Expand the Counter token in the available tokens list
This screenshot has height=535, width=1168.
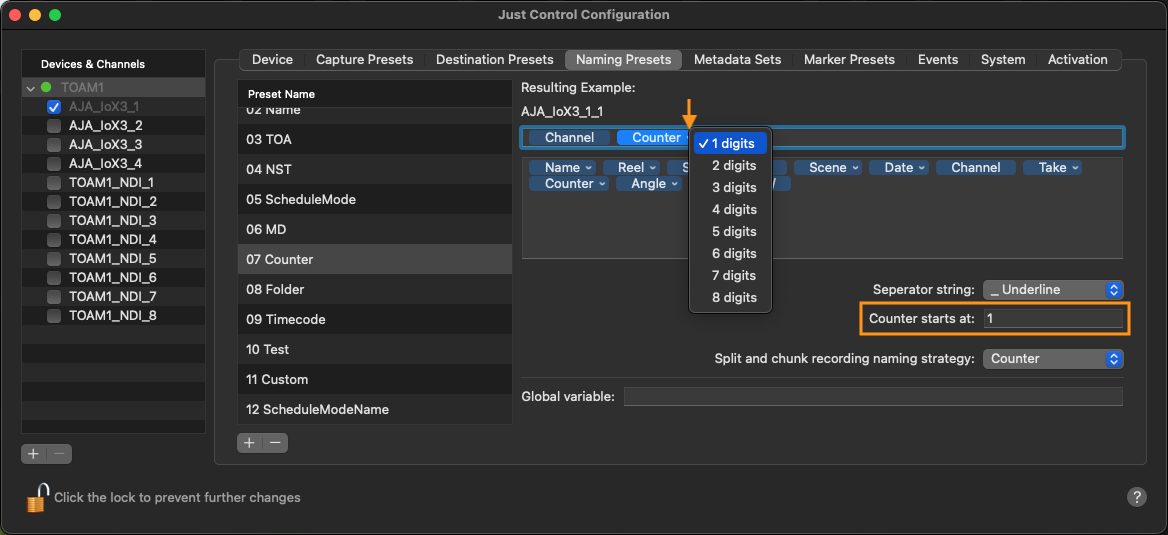tap(602, 184)
